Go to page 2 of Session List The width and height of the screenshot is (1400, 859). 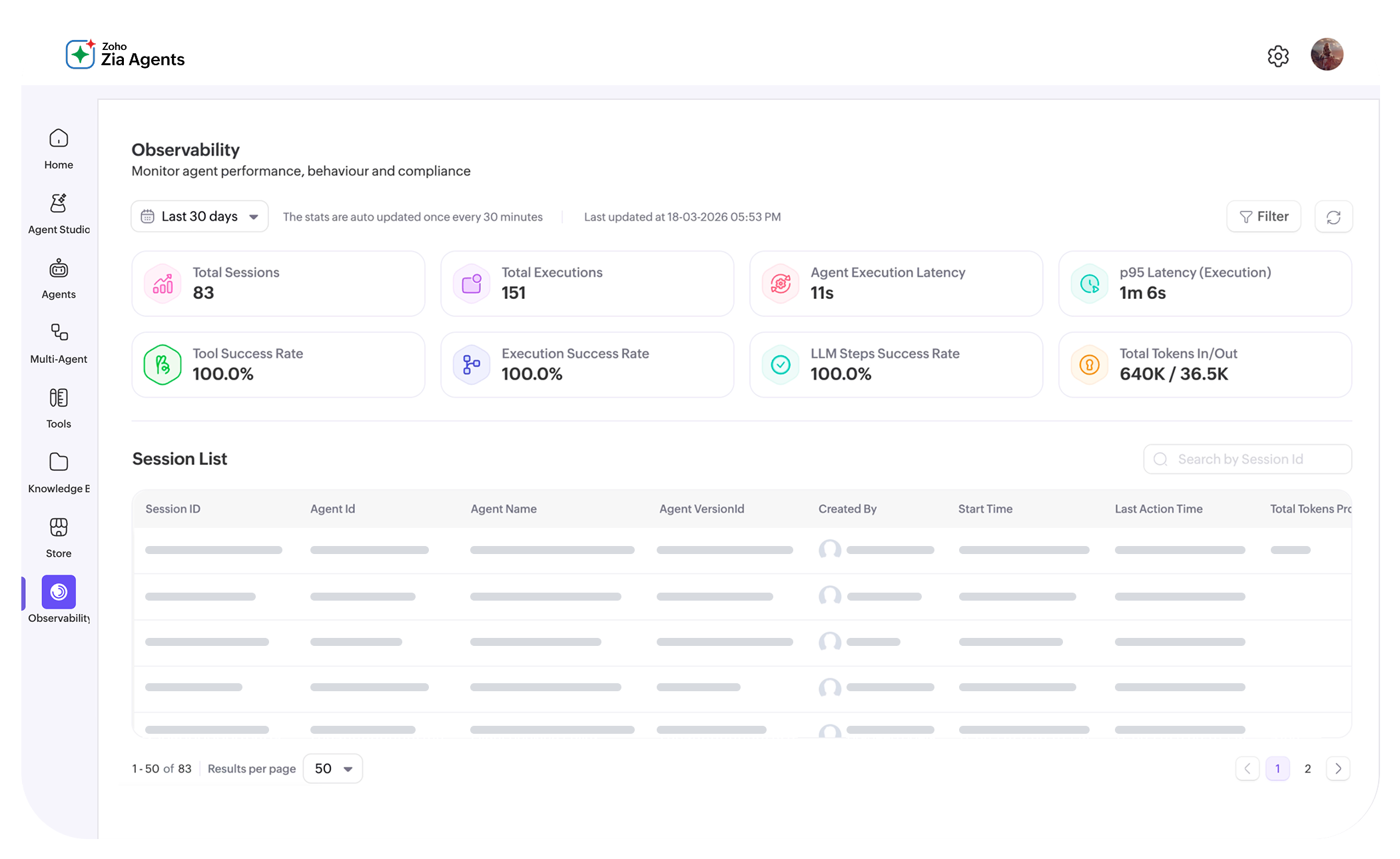click(x=1307, y=768)
